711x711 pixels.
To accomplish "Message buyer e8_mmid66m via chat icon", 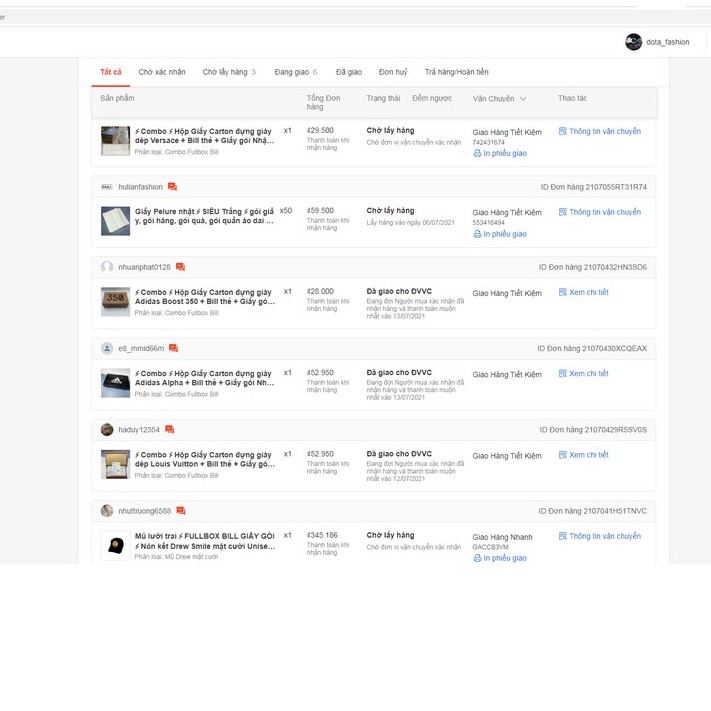I will pyautogui.click(x=173, y=349).
